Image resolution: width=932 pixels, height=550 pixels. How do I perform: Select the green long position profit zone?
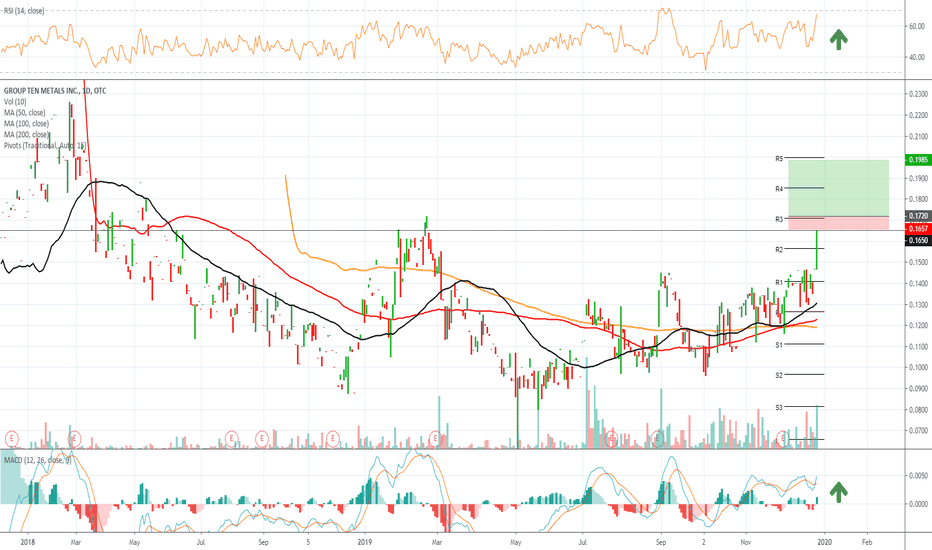(839, 188)
